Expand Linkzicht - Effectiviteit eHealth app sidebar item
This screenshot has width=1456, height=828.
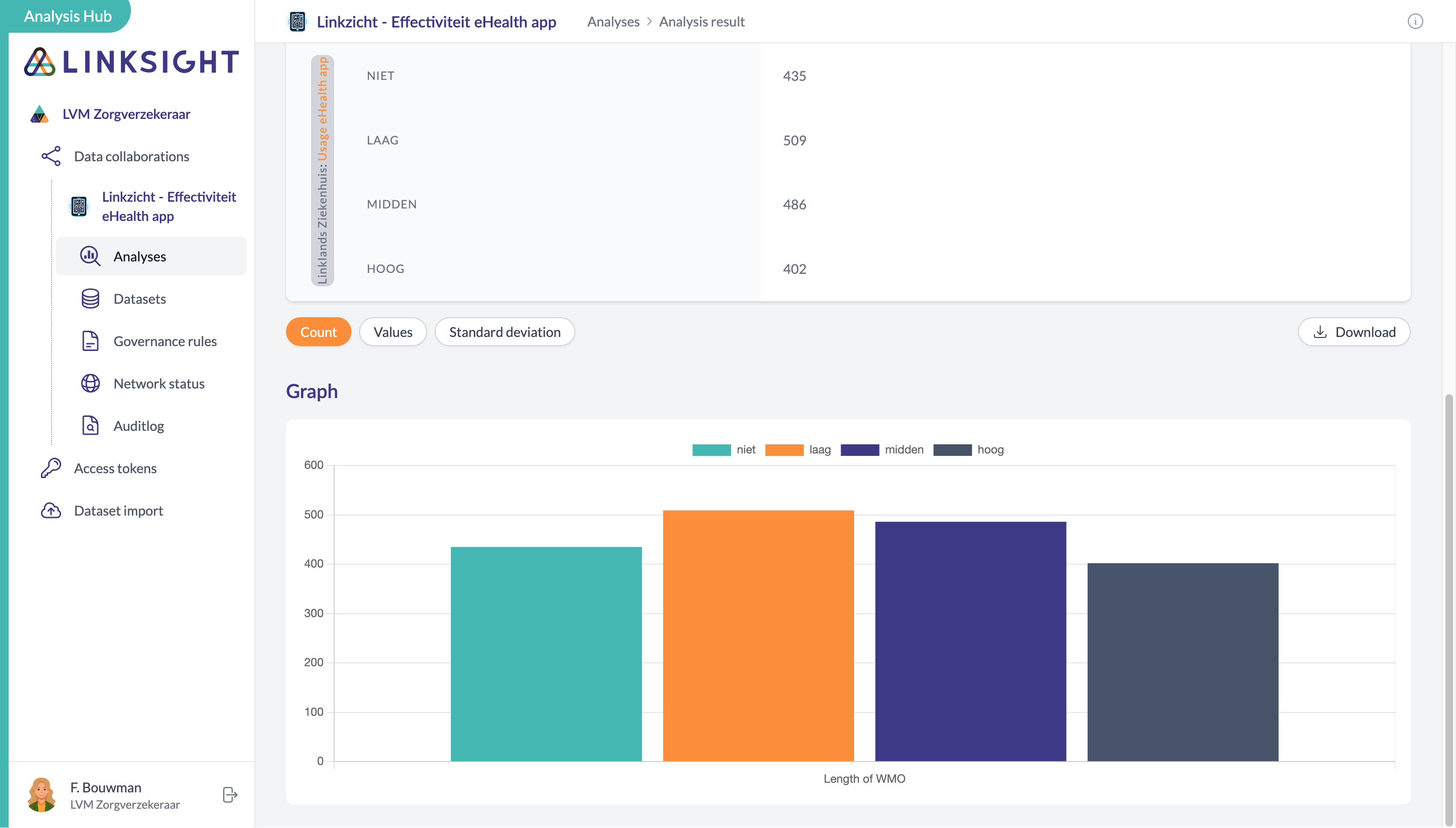(169, 206)
